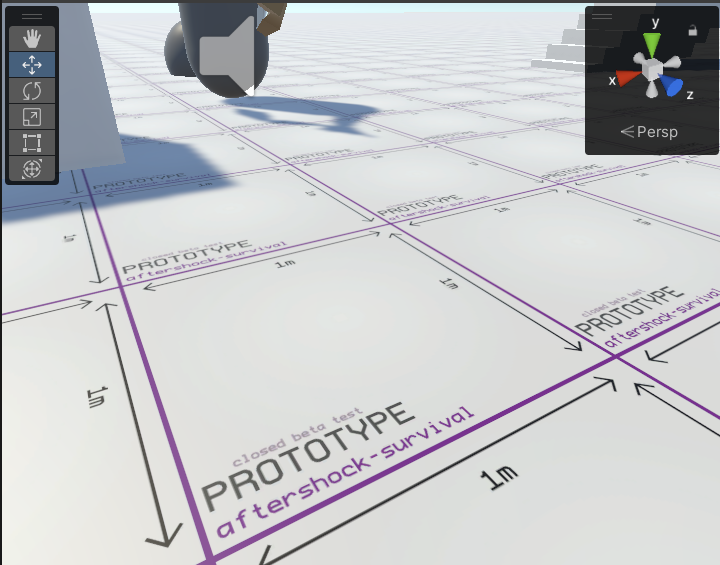This screenshot has height=565, width=720.
Task: Click the center cube of orientation gizmo
Action: coord(653,71)
